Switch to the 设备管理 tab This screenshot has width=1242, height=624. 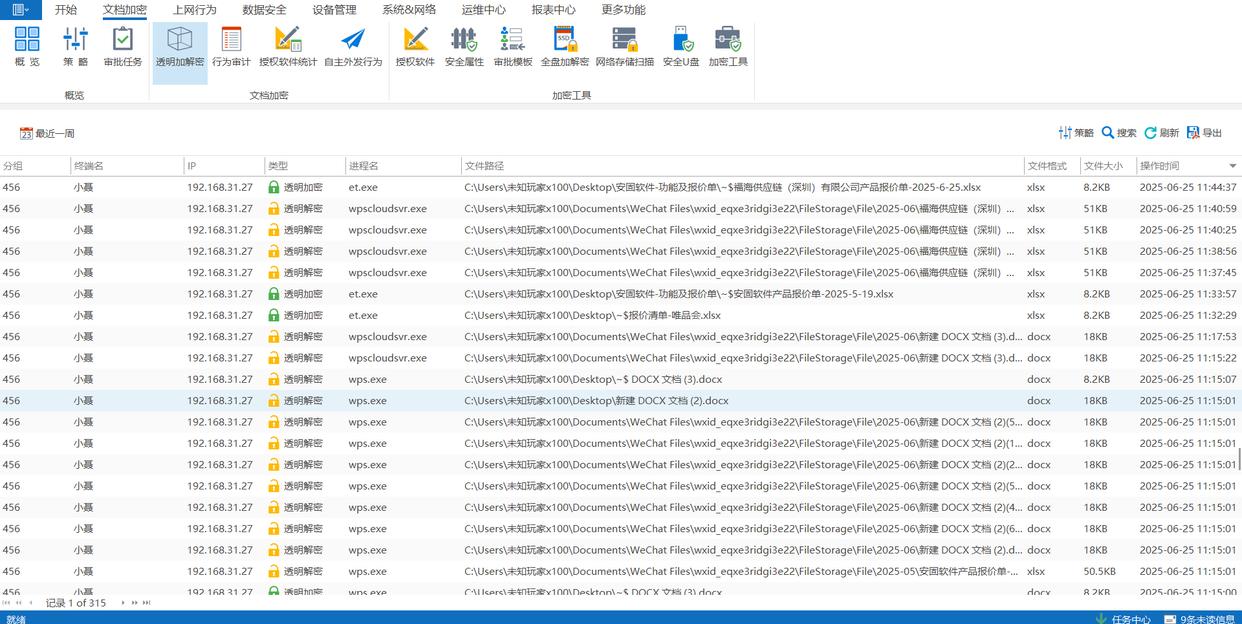coord(334,10)
